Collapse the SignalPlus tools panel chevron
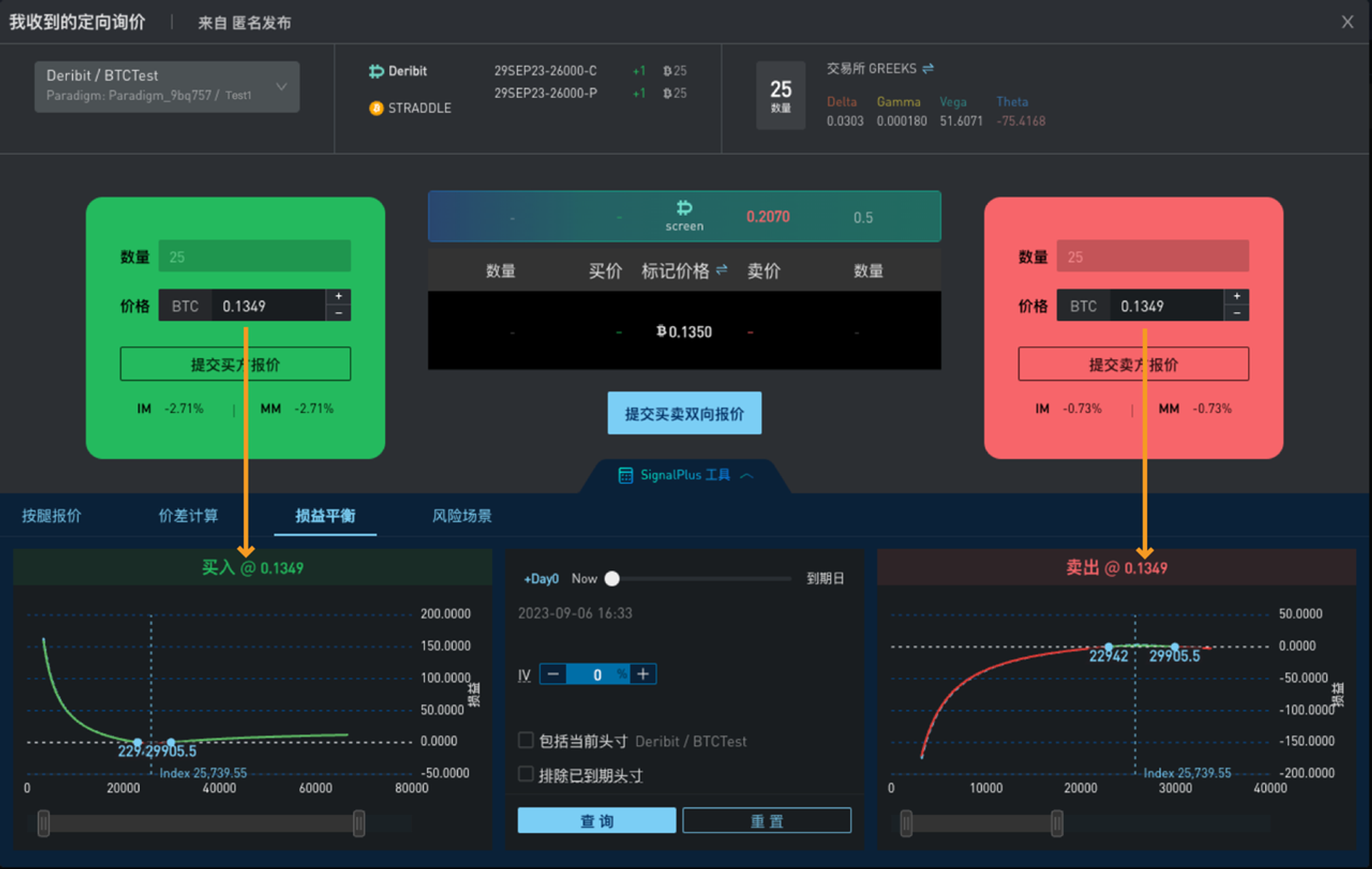This screenshot has width=1372, height=869. (747, 475)
